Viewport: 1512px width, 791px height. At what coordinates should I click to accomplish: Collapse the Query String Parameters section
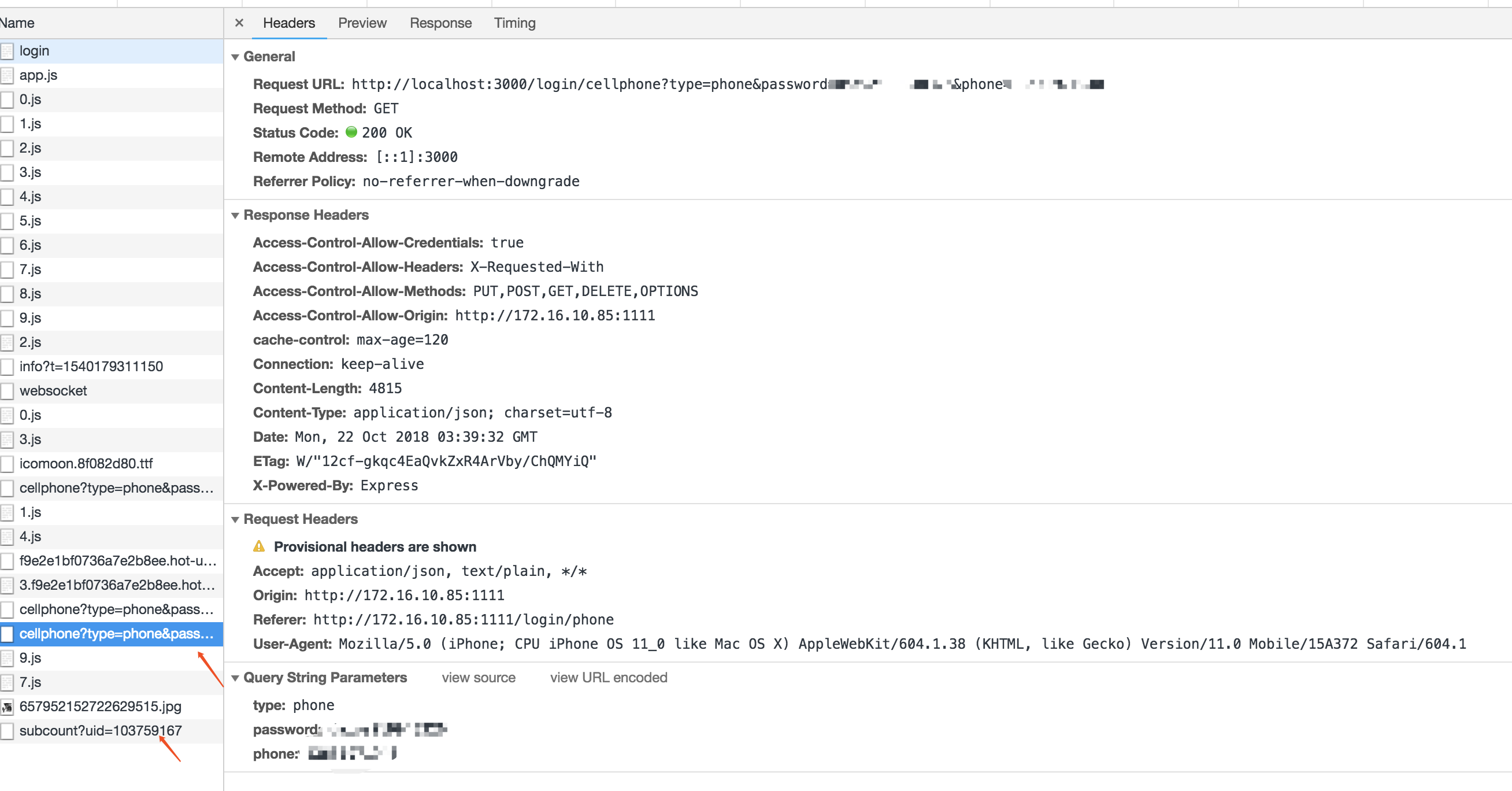tap(235, 678)
